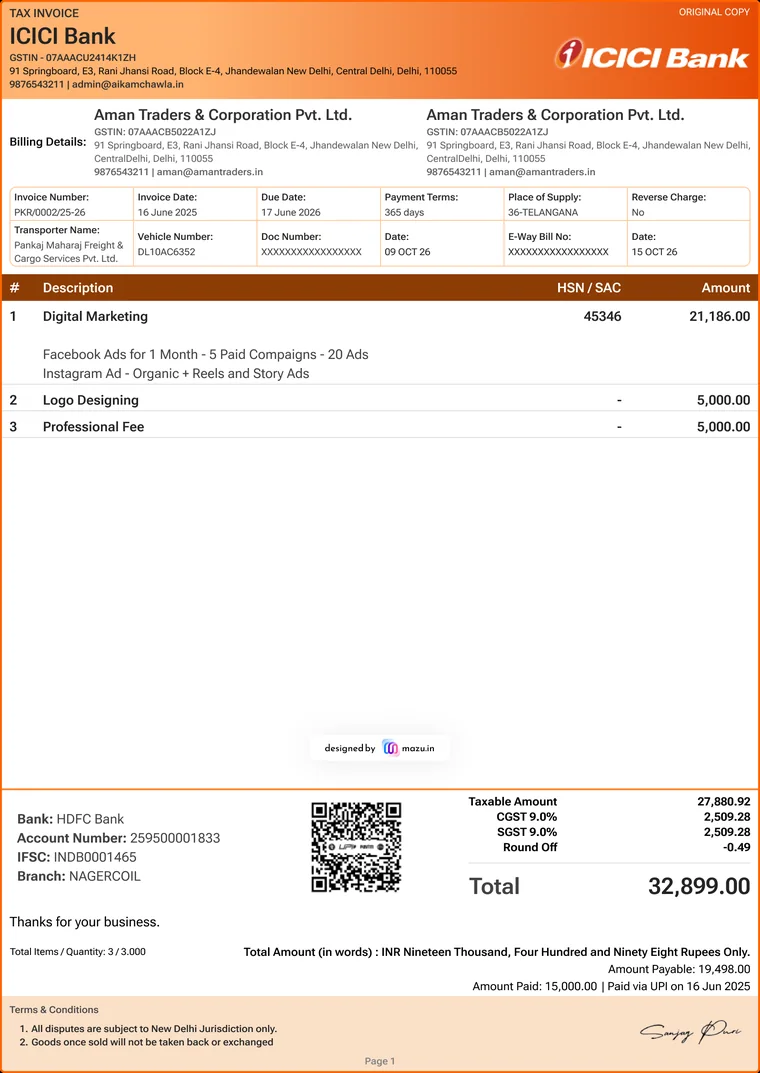The image size is (760, 1073).
Task: Click the CGST 9.0% label
Action: tap(527, 816)
